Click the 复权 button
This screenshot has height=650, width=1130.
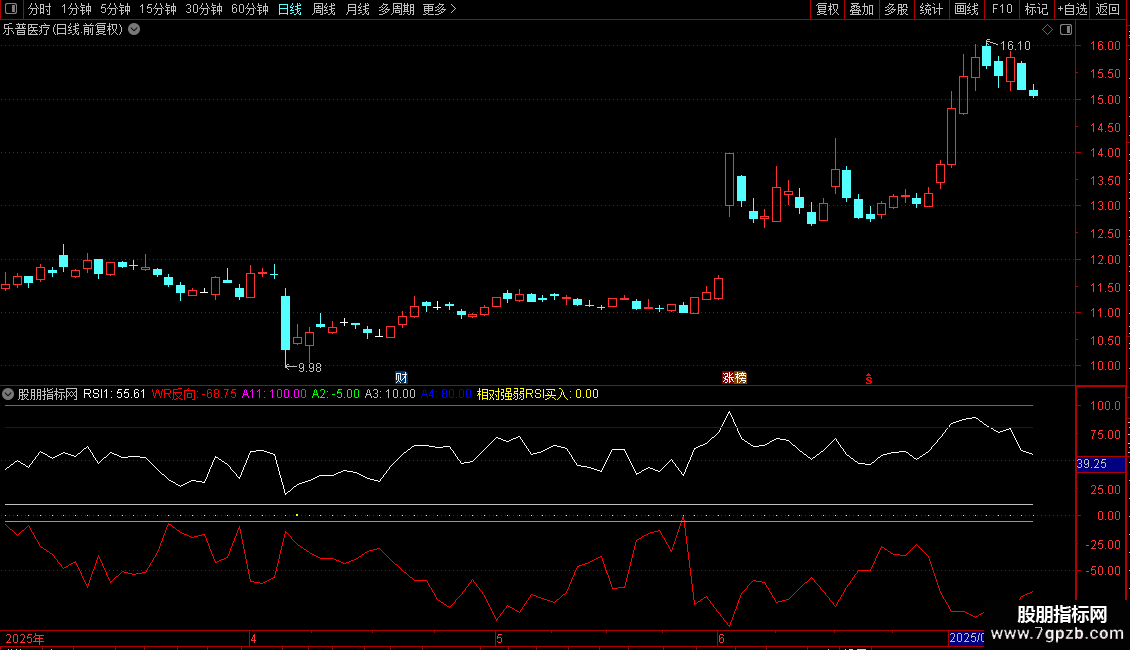tap(827, 9)
